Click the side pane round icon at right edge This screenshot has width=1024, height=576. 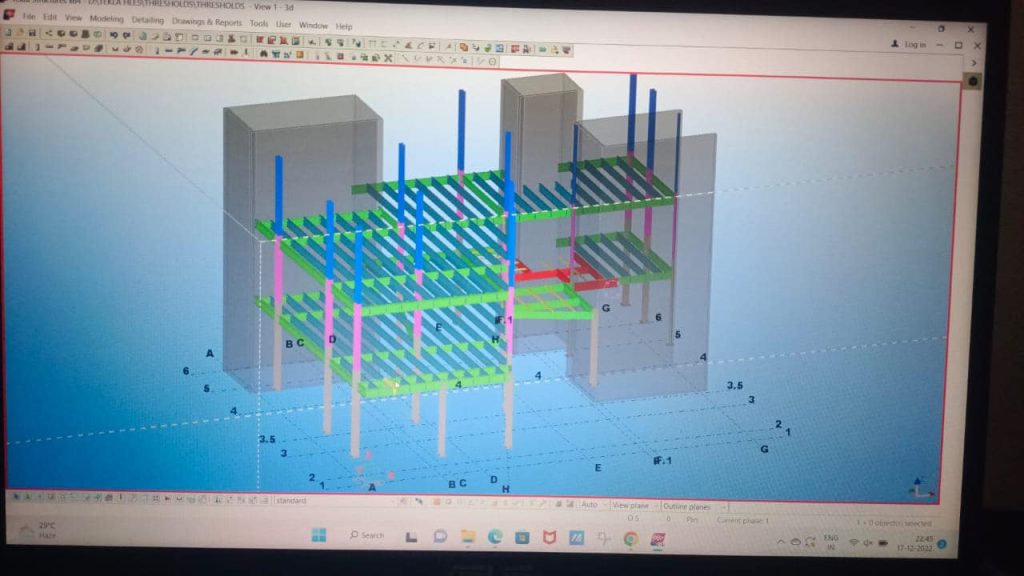point(973,81)
